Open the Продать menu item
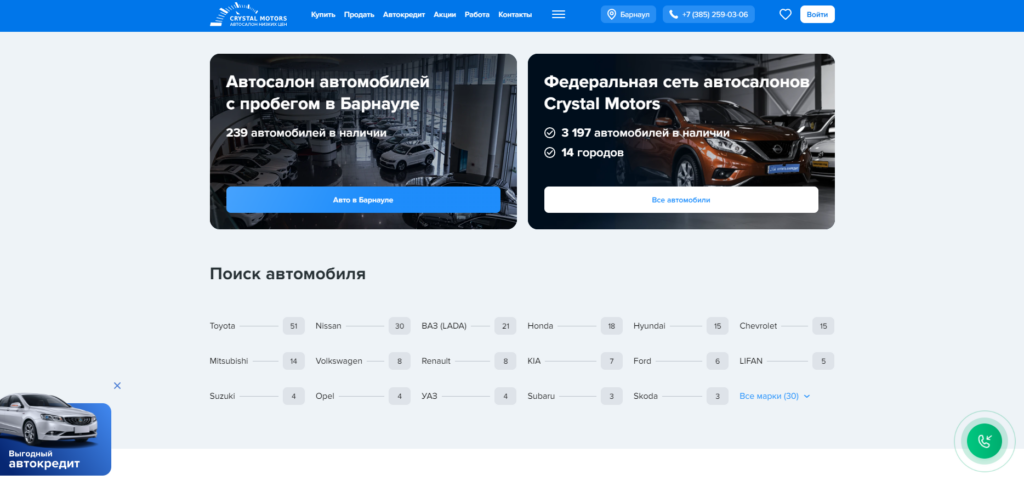 point(359,14)
